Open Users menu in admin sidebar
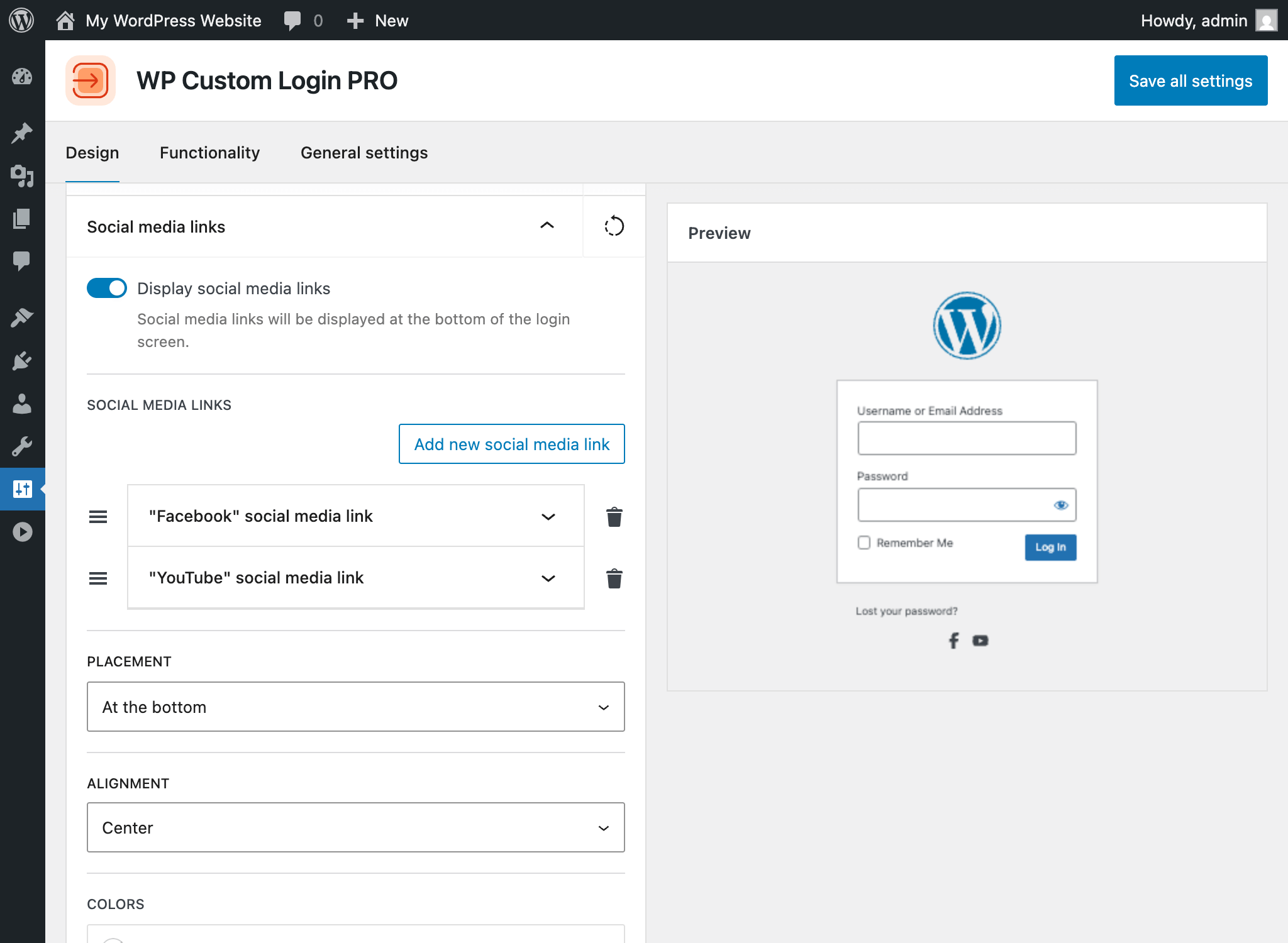 pos(22,404)
